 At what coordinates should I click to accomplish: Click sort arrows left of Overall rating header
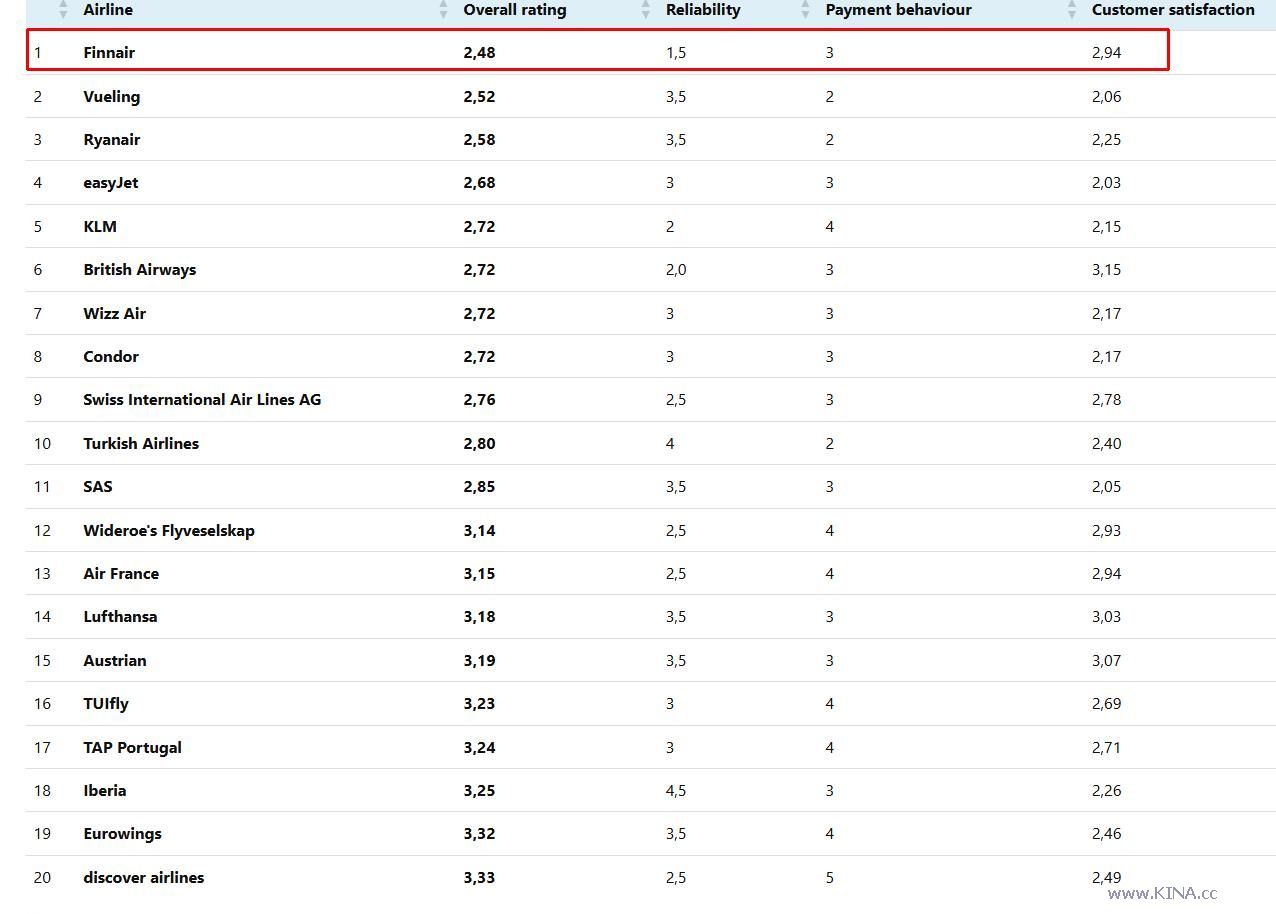click(444, 10)
